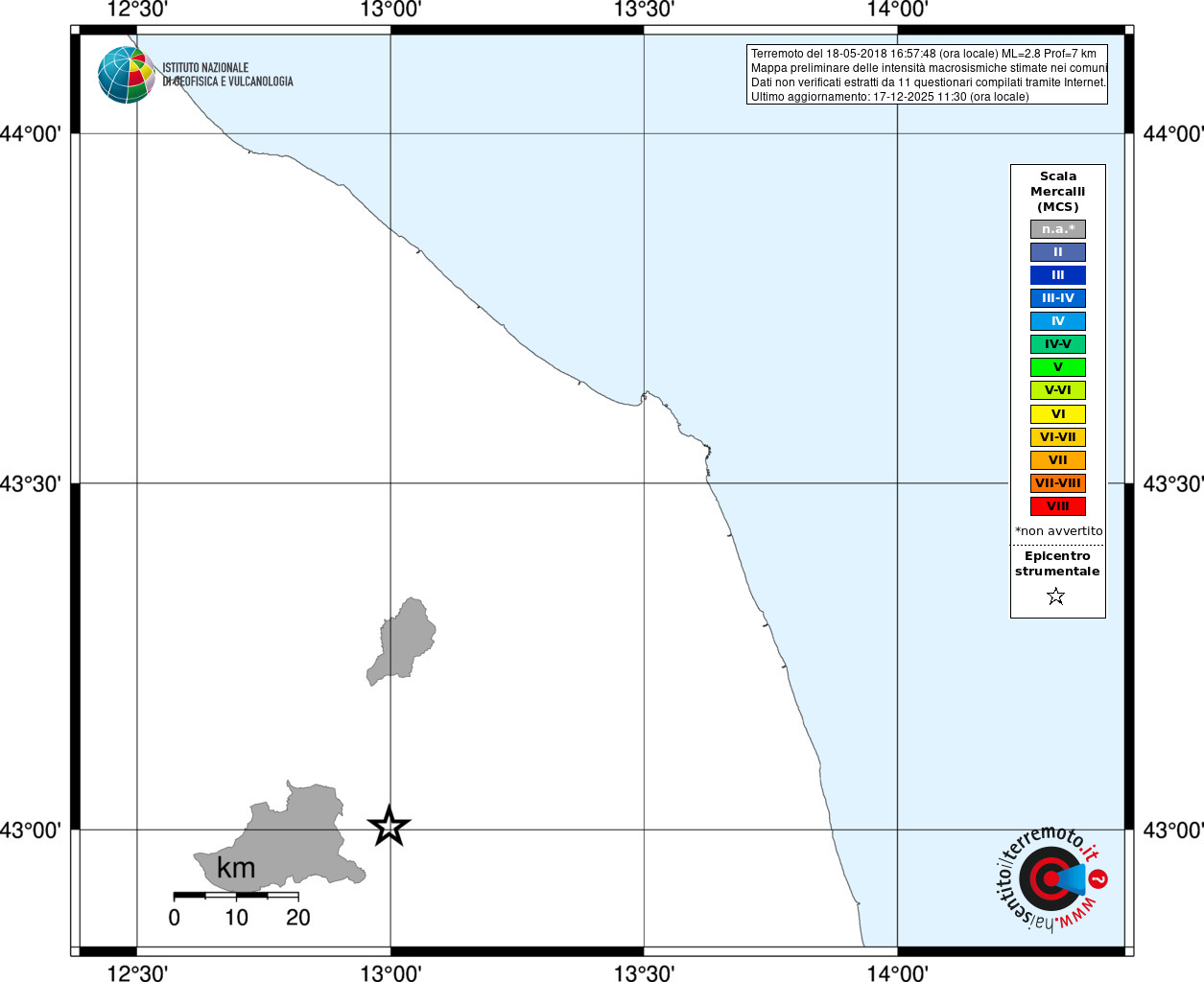Select the yellow intensity VI swatch
Image resolution: width=1204 pixels, height=982 pixels.
click(1057, 414)
